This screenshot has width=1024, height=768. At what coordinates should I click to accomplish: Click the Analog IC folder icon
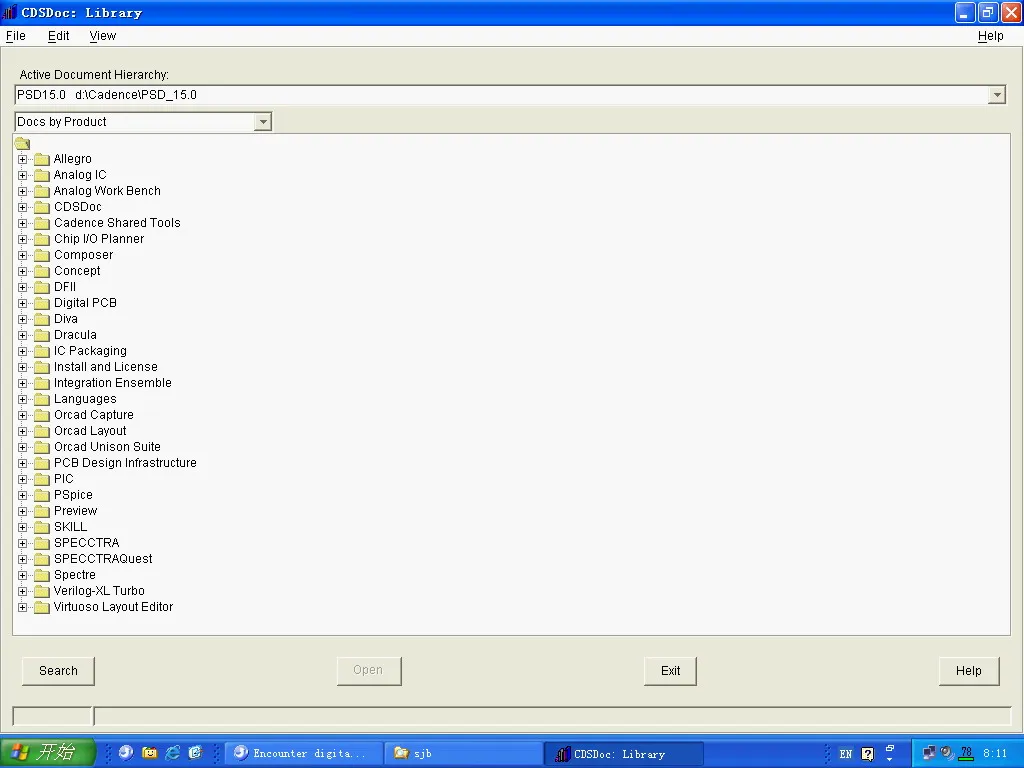42,175
